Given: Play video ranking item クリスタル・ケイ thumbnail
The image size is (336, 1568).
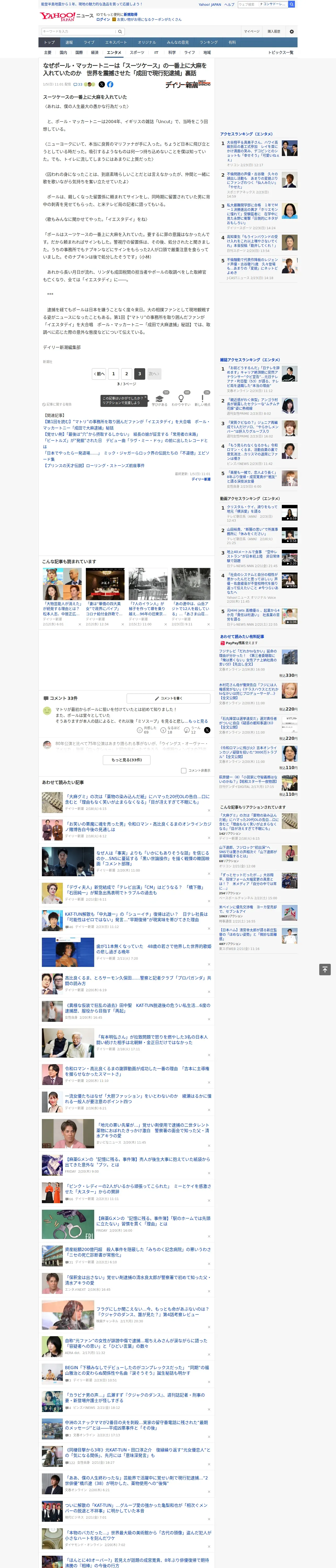Looking at the screenshot, I should tap(289, 512).
